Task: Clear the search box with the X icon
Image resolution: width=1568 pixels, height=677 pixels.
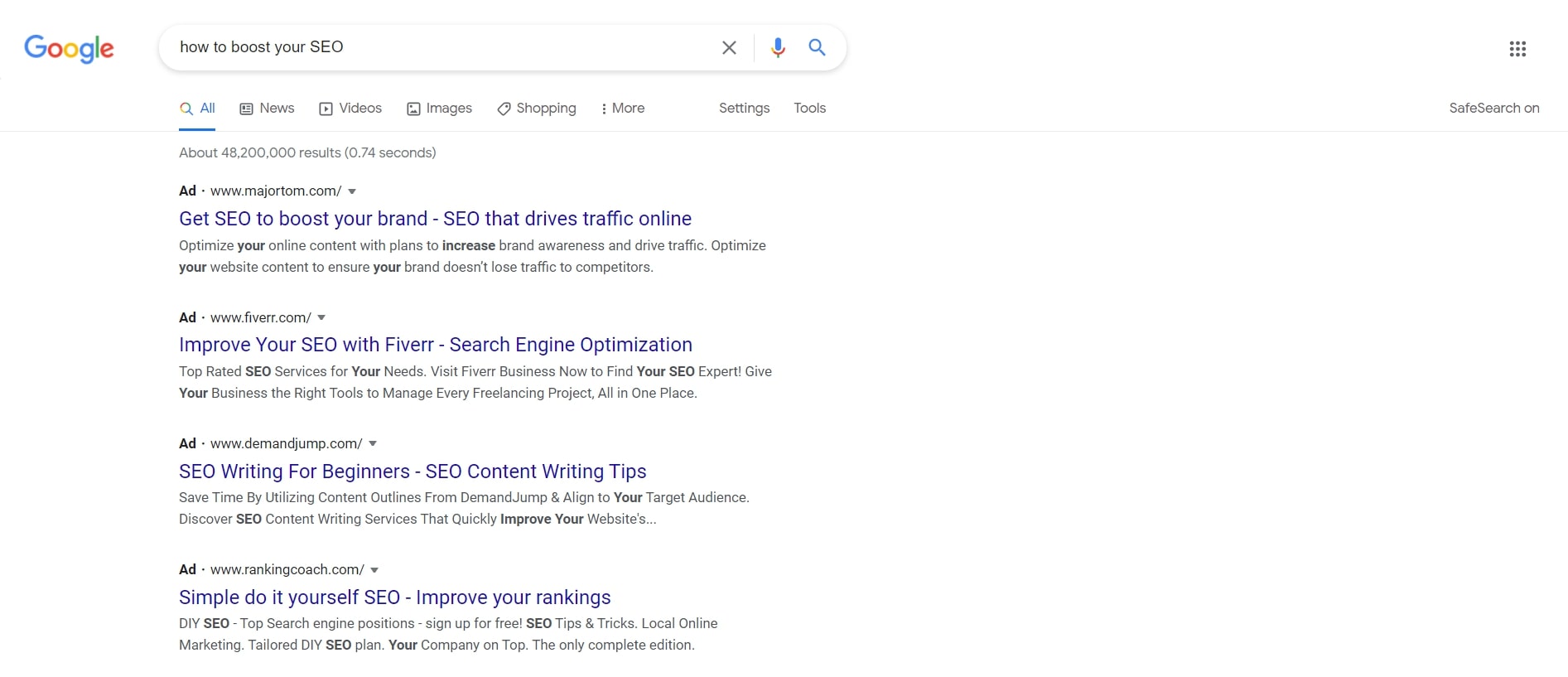Action: [x=729, y=48]
